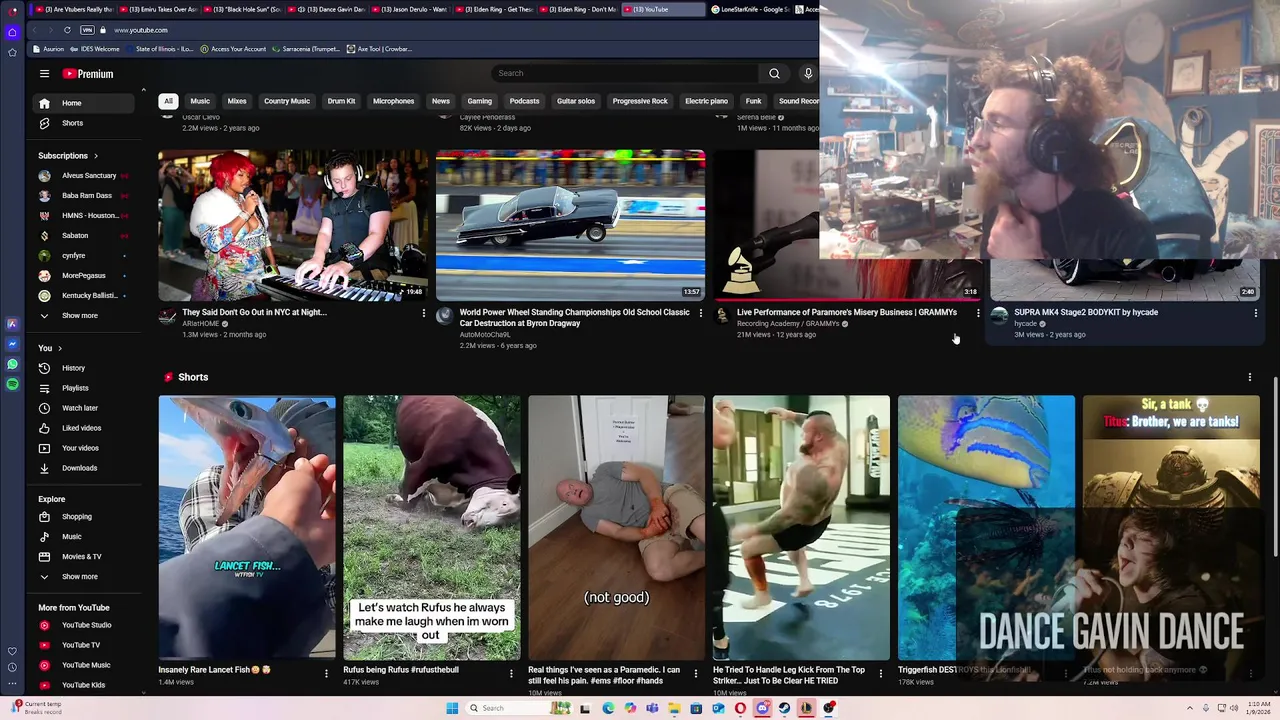Open Your videos in the sidebar

84,448
